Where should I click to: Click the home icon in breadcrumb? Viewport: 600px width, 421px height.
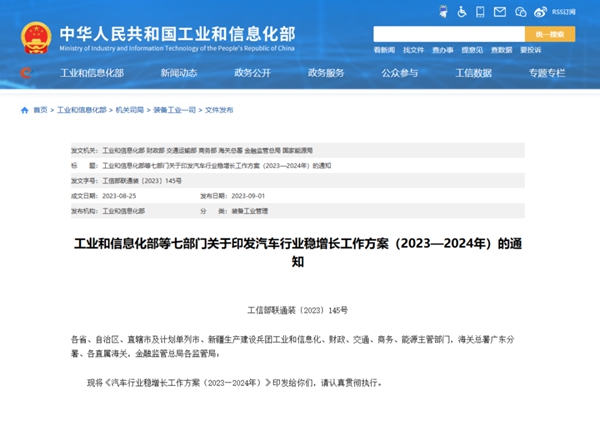coord(25,110)
